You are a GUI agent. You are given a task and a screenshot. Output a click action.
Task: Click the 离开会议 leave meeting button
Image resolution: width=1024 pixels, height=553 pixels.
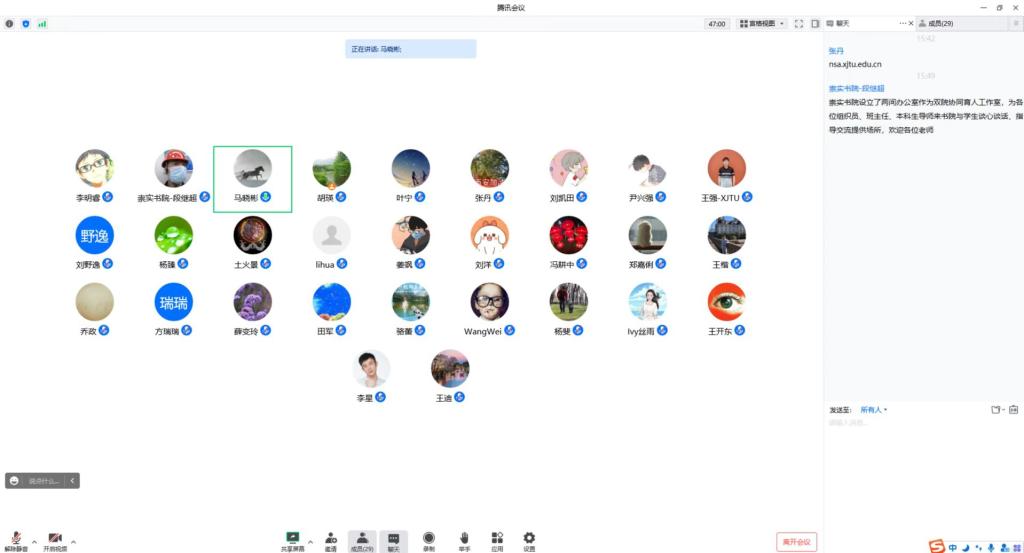tap(796, 541)
